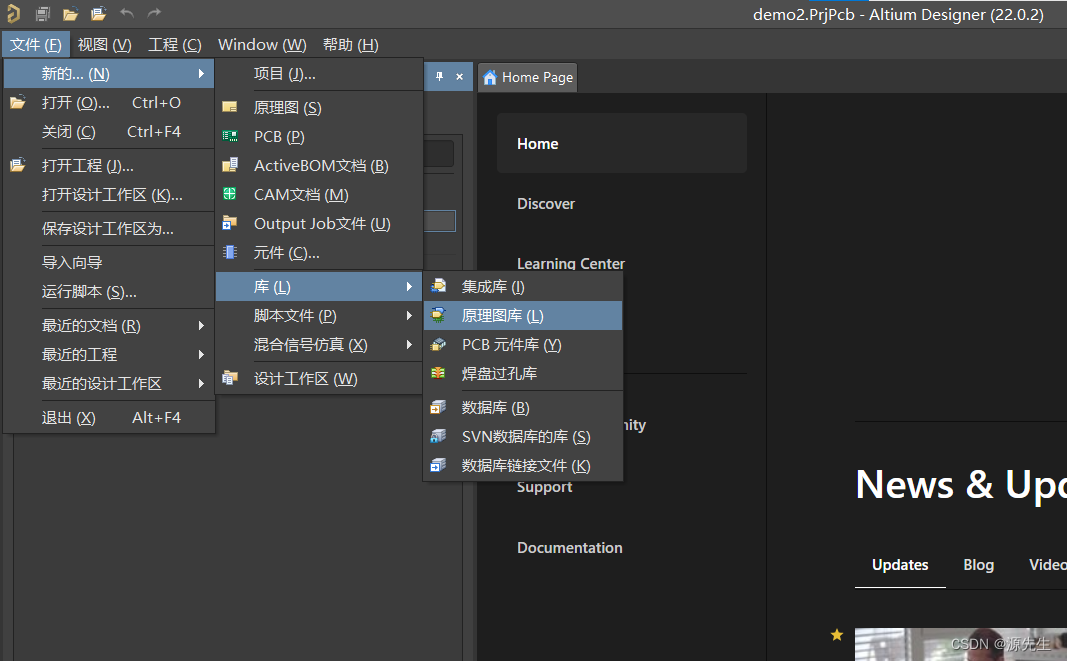Click the folder icon next to 打开 (O)
1067x661 pixels.
coord(18,102)
